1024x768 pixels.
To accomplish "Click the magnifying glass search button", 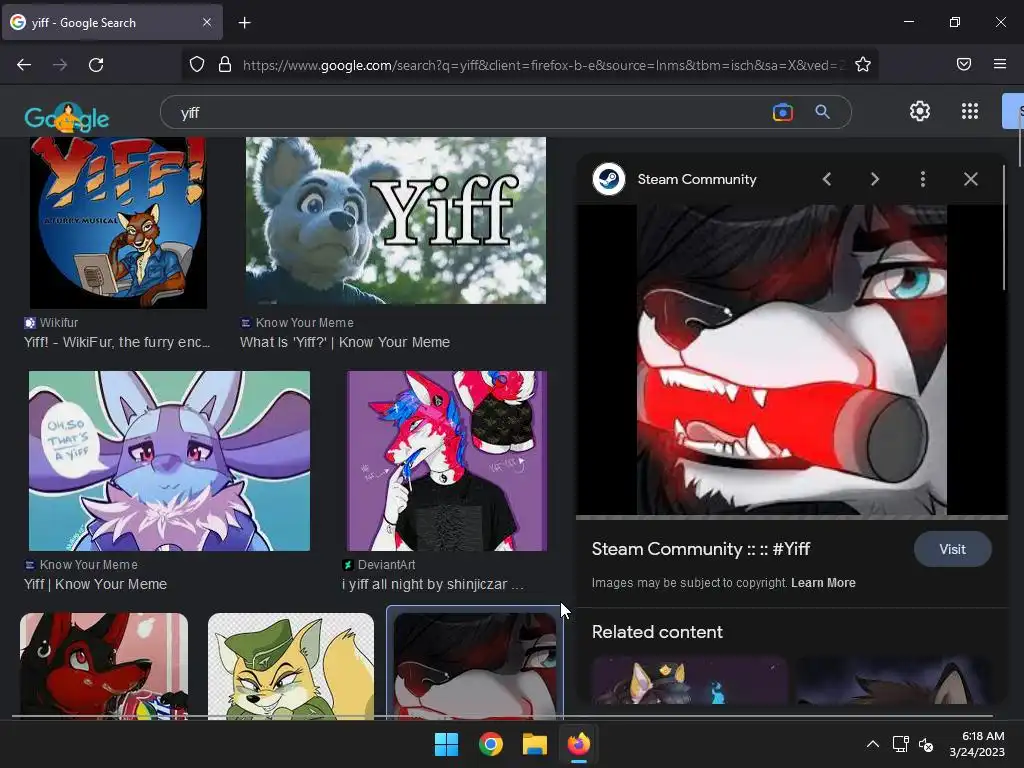I will (822, 112).
